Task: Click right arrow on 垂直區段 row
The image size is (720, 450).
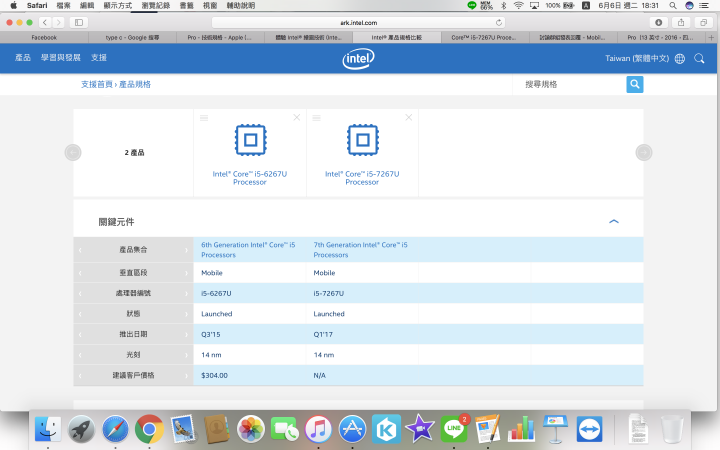Action: 186,273
